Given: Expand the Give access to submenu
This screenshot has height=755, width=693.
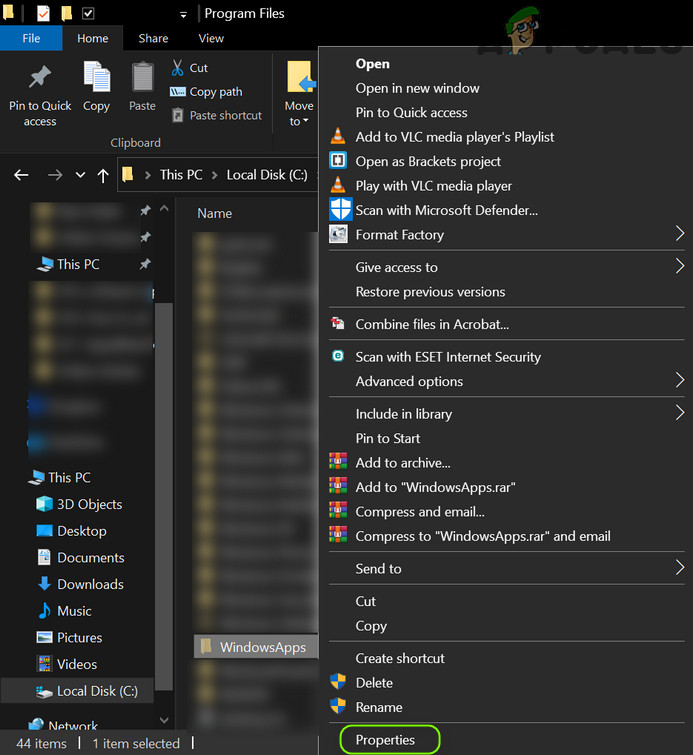Looking at the screenshot, I should point(679,267).
